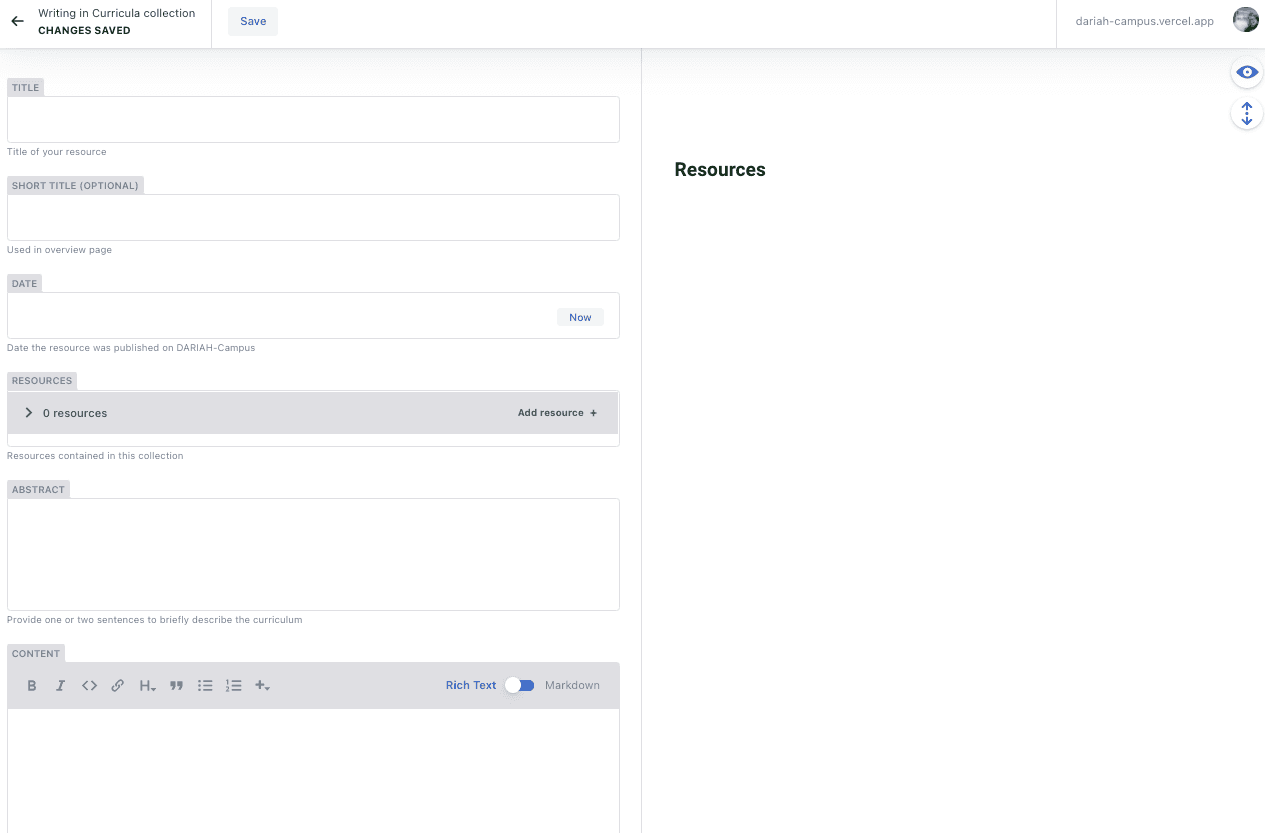Create a bulleted list
The height and width of the screenshot is (833, 1265).
pyautogui.click(x=205, y=686)
